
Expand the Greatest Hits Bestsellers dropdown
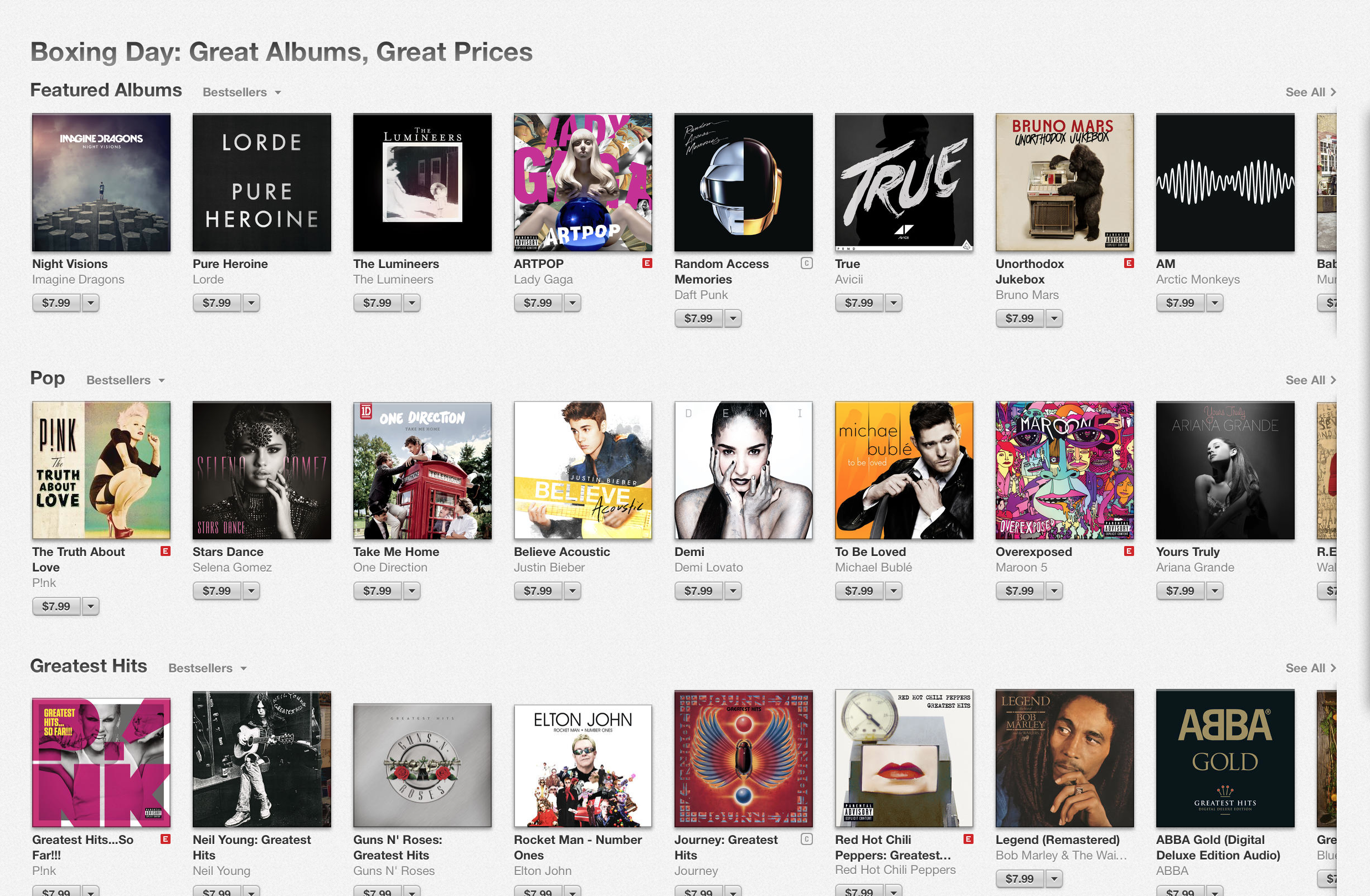208,668
